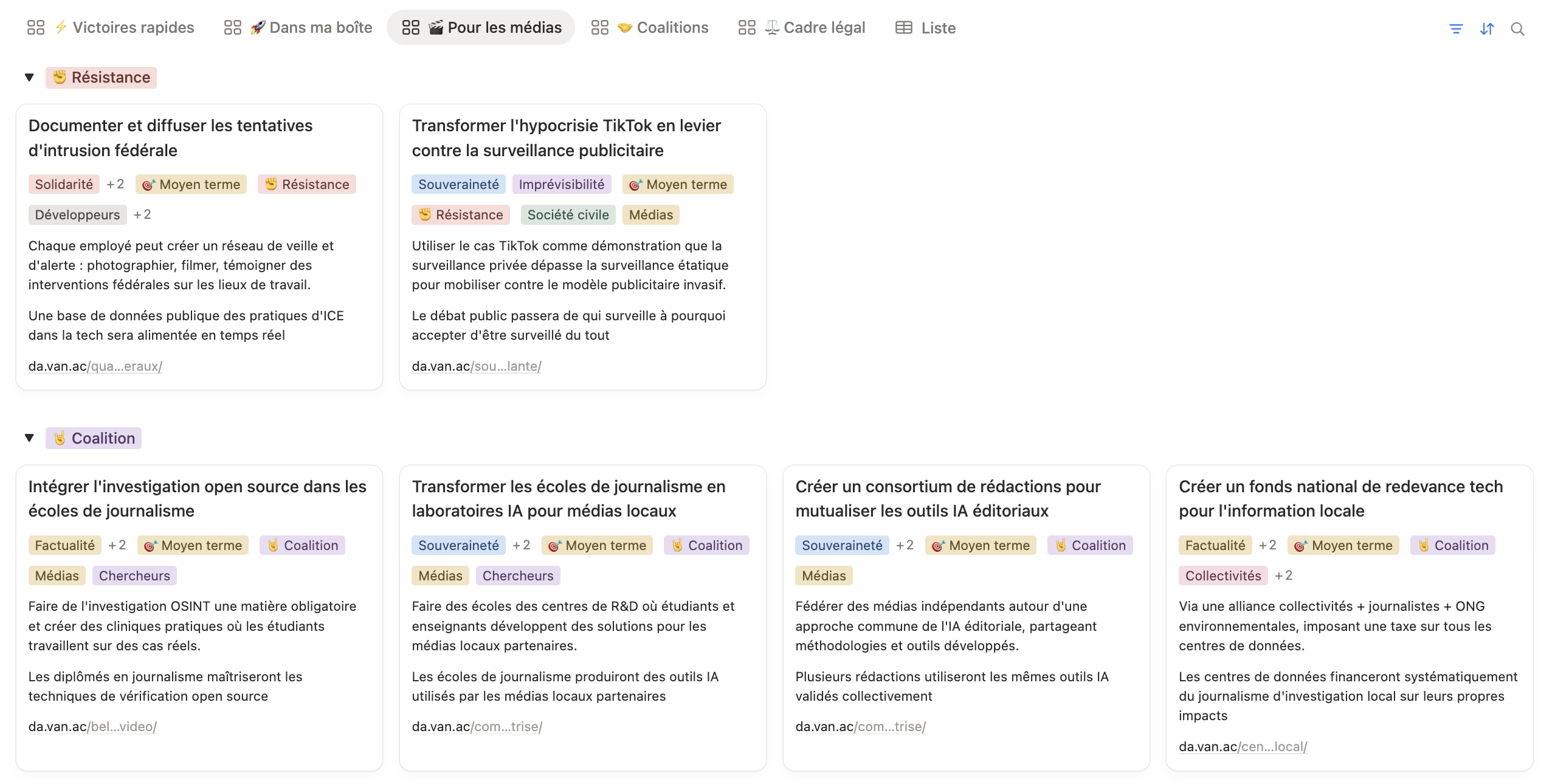This screenshot has width=1555, height=784.
Task: Open the search magnifier icon
Action: [x=1517, y=29]
